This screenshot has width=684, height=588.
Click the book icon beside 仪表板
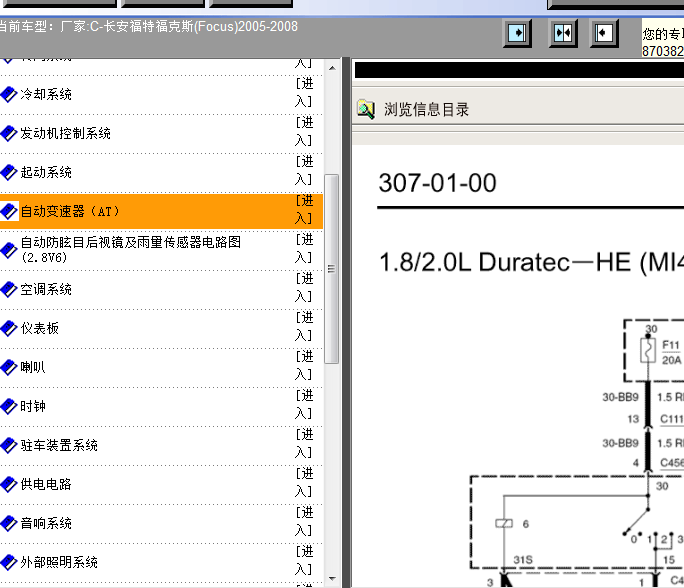tap(9, 328)
